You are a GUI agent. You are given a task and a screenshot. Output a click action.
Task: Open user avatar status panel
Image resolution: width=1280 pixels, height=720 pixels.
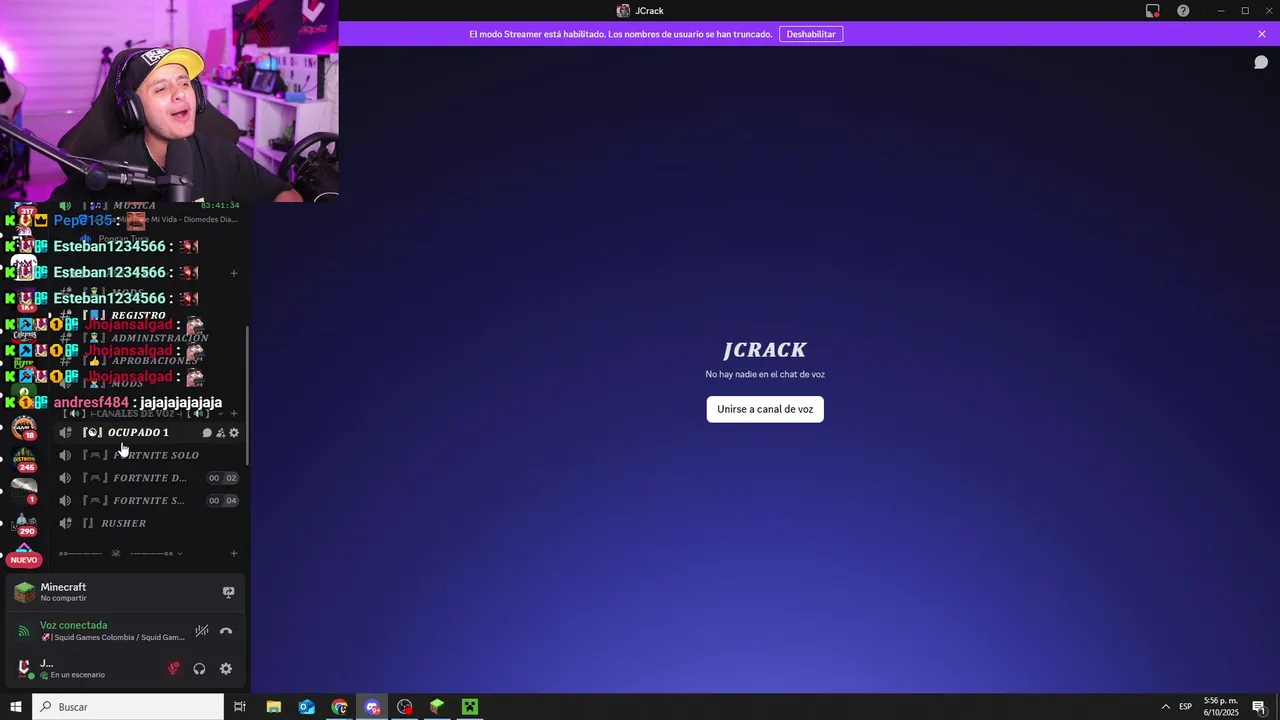24,668
